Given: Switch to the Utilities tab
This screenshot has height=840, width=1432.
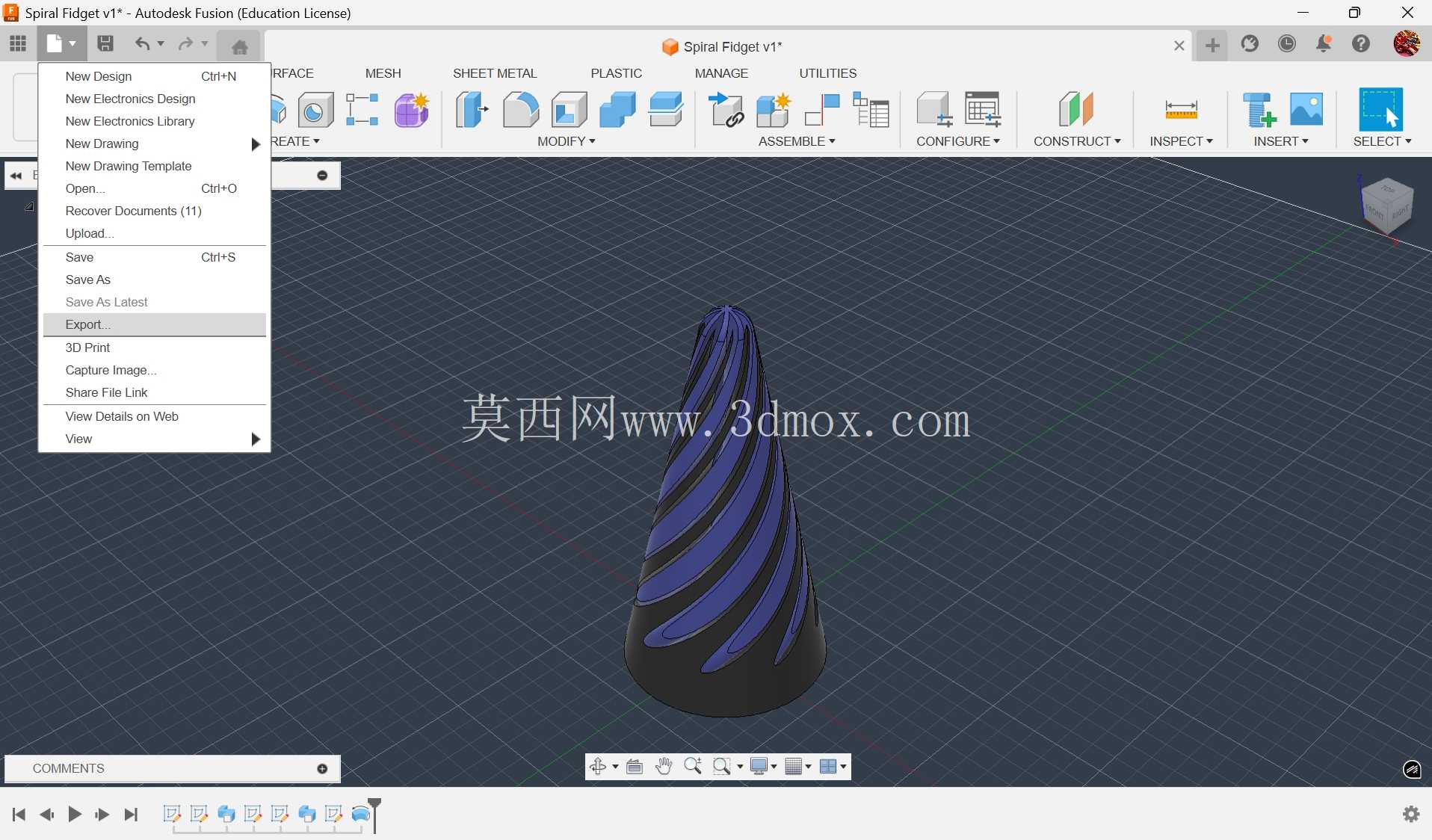Looking at the screenshot, I should (828, 73).
